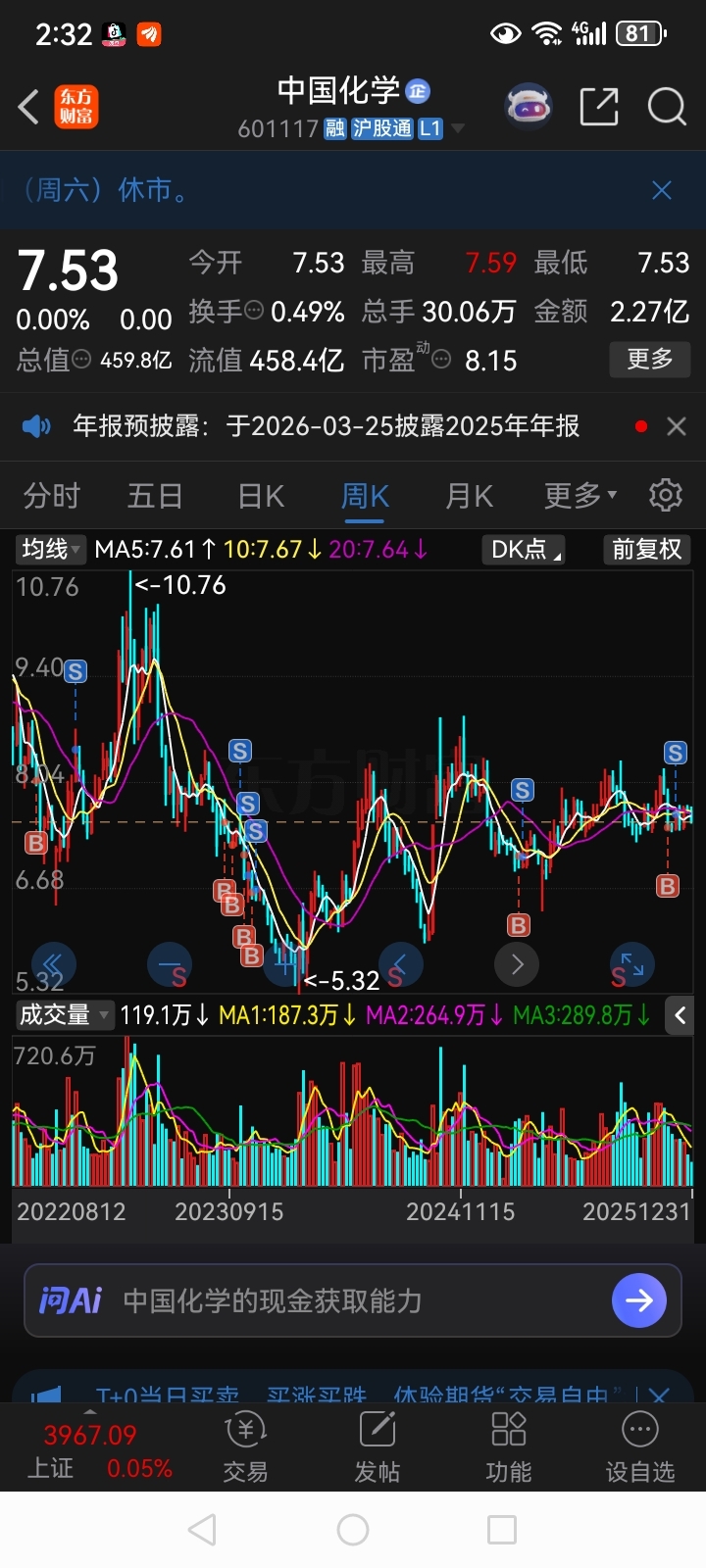Screen dimensions: 706x1568
Task: Tap Android recent apps button
Action: pyautogui.click(x=502, y=1530)
